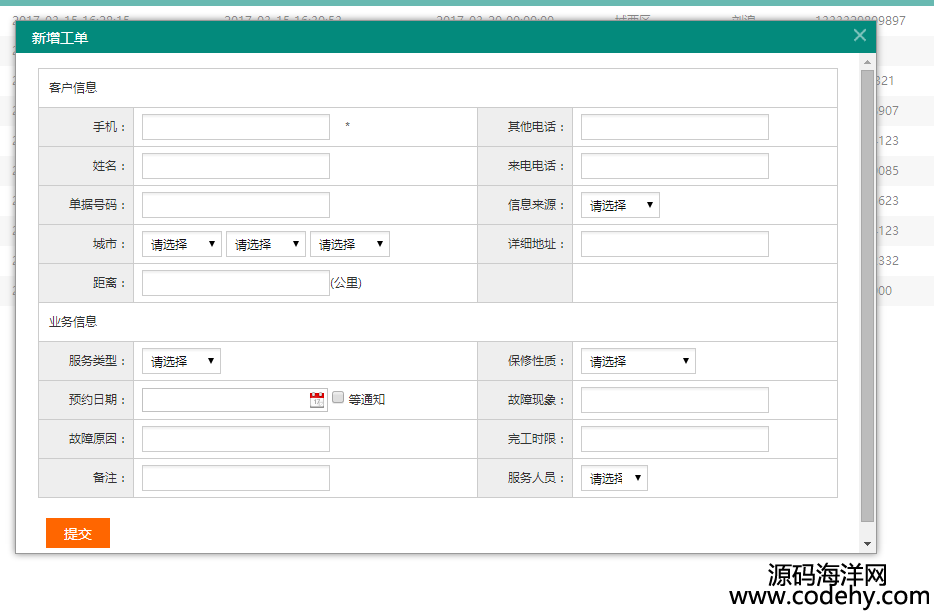This screenshot has width=934, height=616.
Task: Open the 服务类型 dropdown
Action: (x=181, y=361)
